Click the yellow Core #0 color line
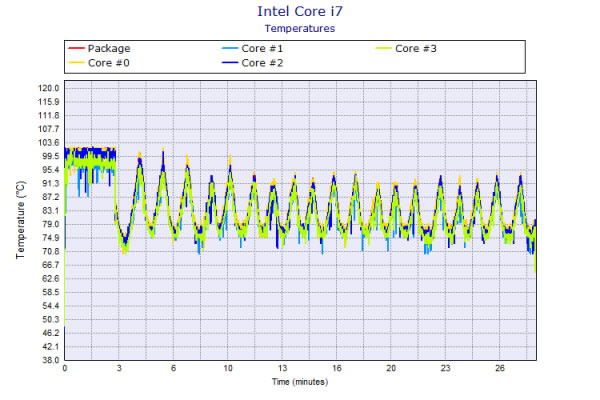600x400 pixels. 76,63
